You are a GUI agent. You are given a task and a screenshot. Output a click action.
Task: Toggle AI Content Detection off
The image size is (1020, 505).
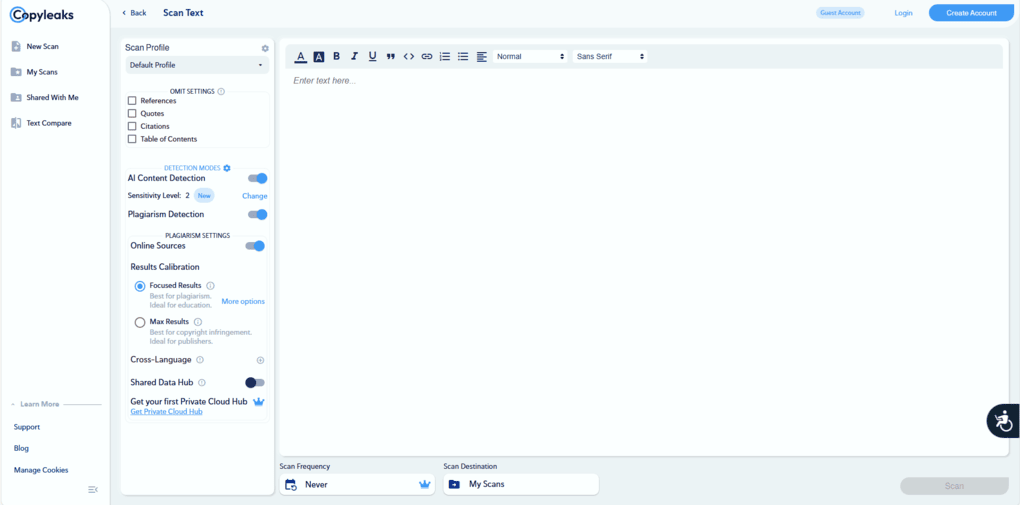click(x=258, y=178)
